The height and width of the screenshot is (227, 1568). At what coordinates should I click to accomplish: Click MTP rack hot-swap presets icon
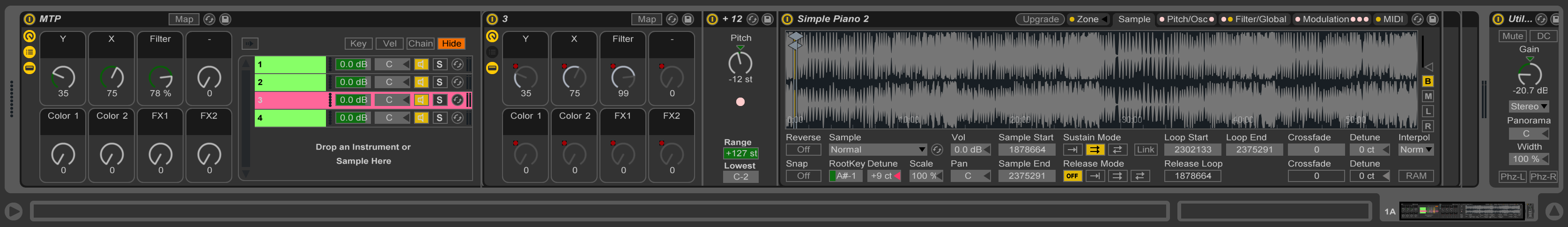point(209,19)
